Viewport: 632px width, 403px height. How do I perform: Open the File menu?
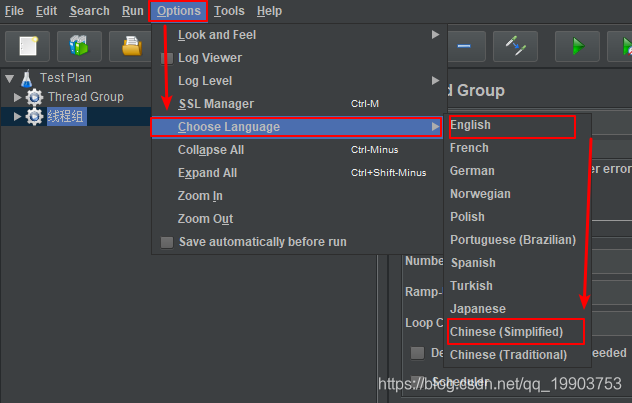pyautogui.click(x=14, y=11)
